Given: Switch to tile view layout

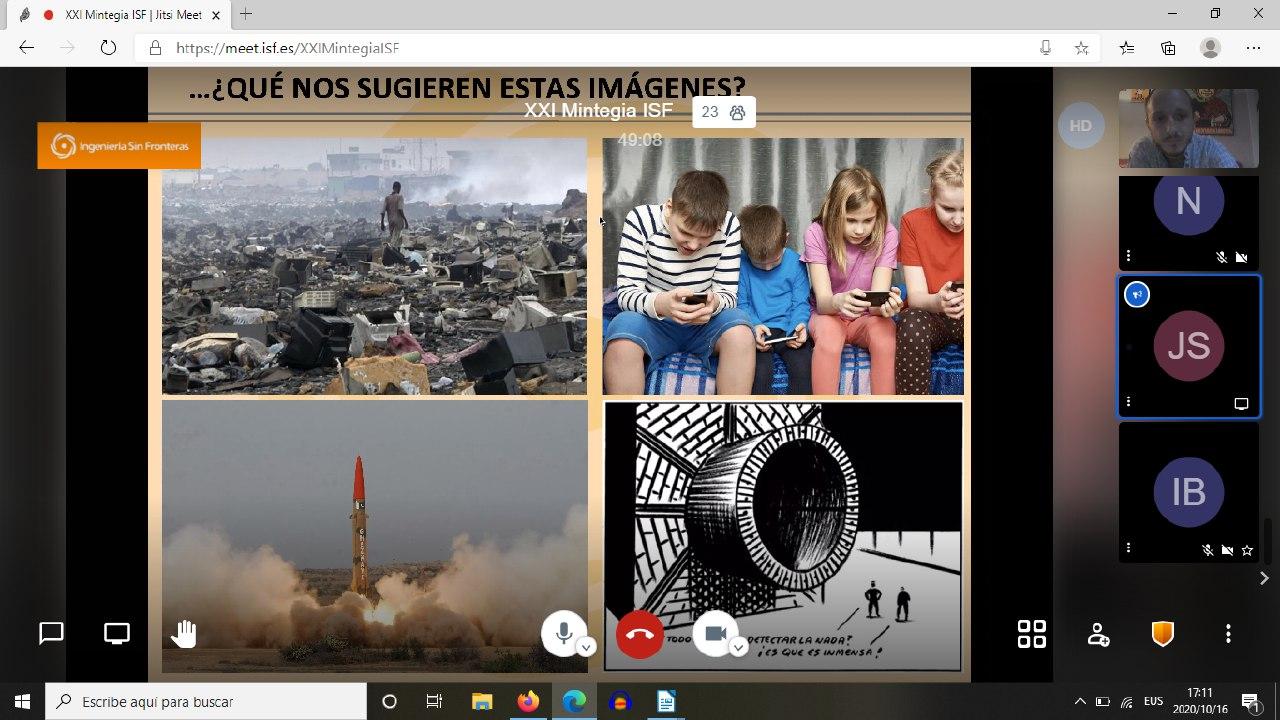Looking at the screenshot, I should click(1031, 634).
